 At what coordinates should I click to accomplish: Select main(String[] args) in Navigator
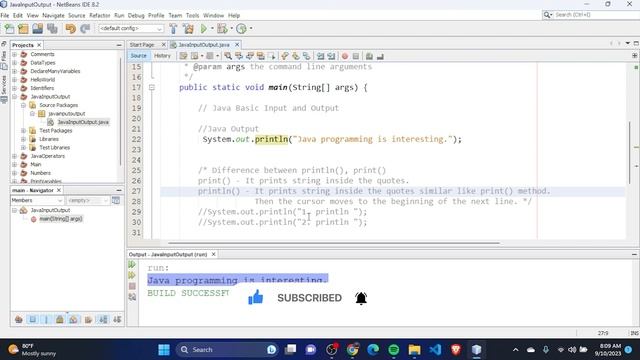[61, 219]
